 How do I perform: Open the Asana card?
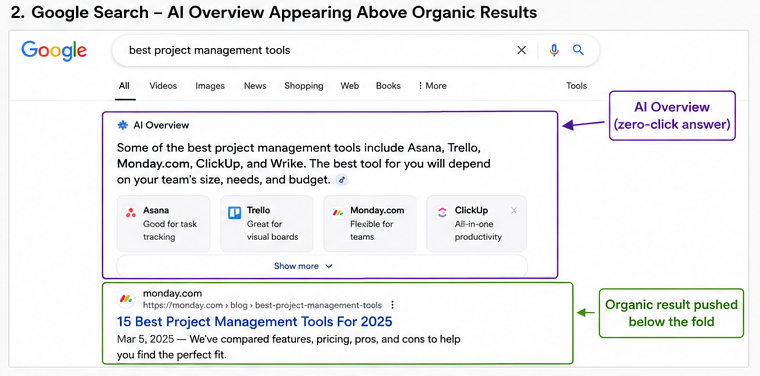coord(164,223)
